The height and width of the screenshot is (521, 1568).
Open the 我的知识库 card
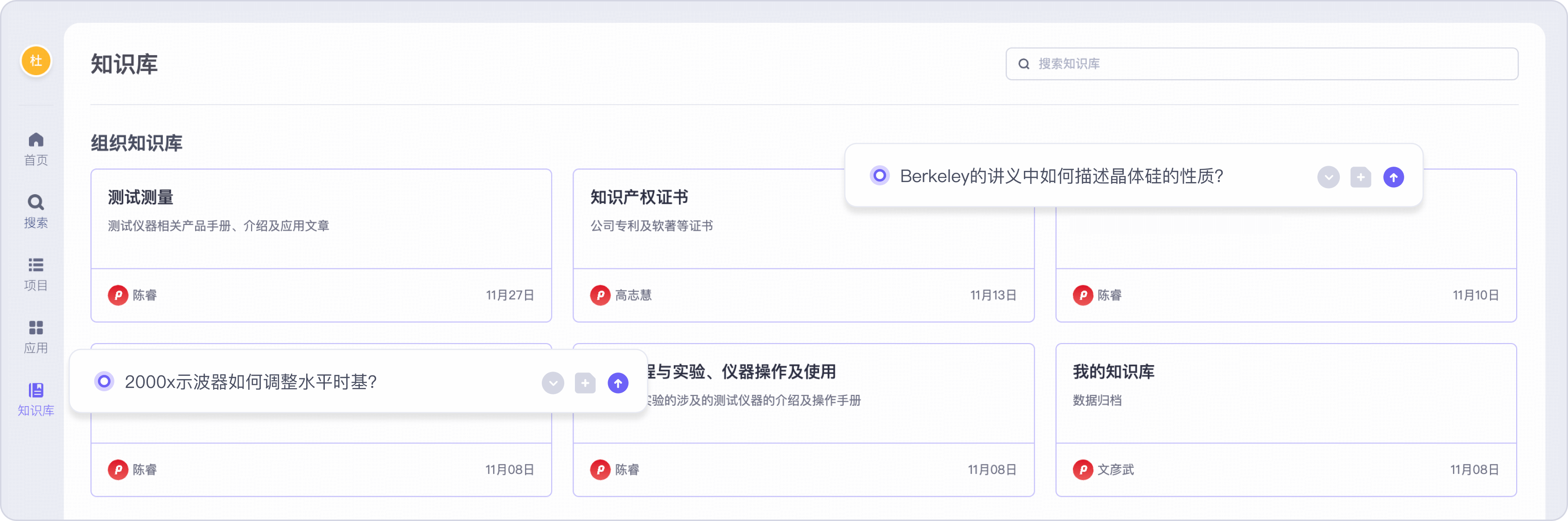1286,420
